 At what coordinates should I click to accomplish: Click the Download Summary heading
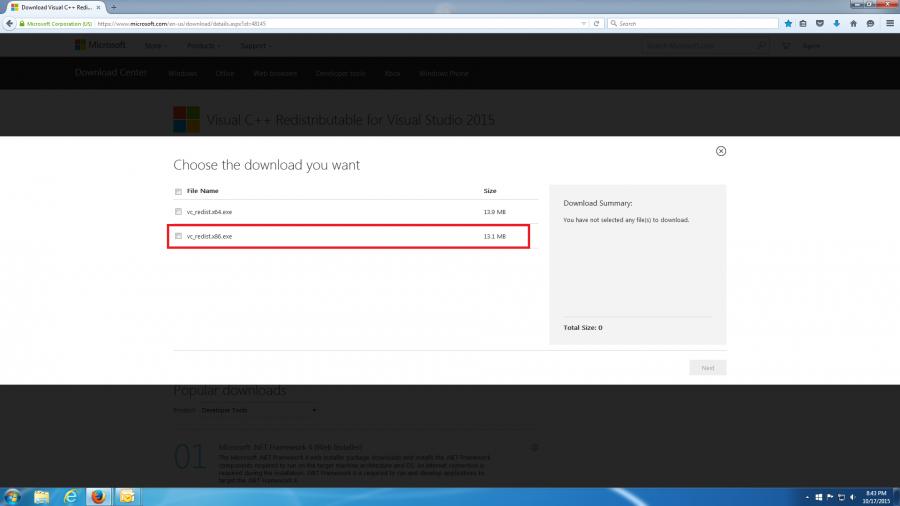[598, 203]
